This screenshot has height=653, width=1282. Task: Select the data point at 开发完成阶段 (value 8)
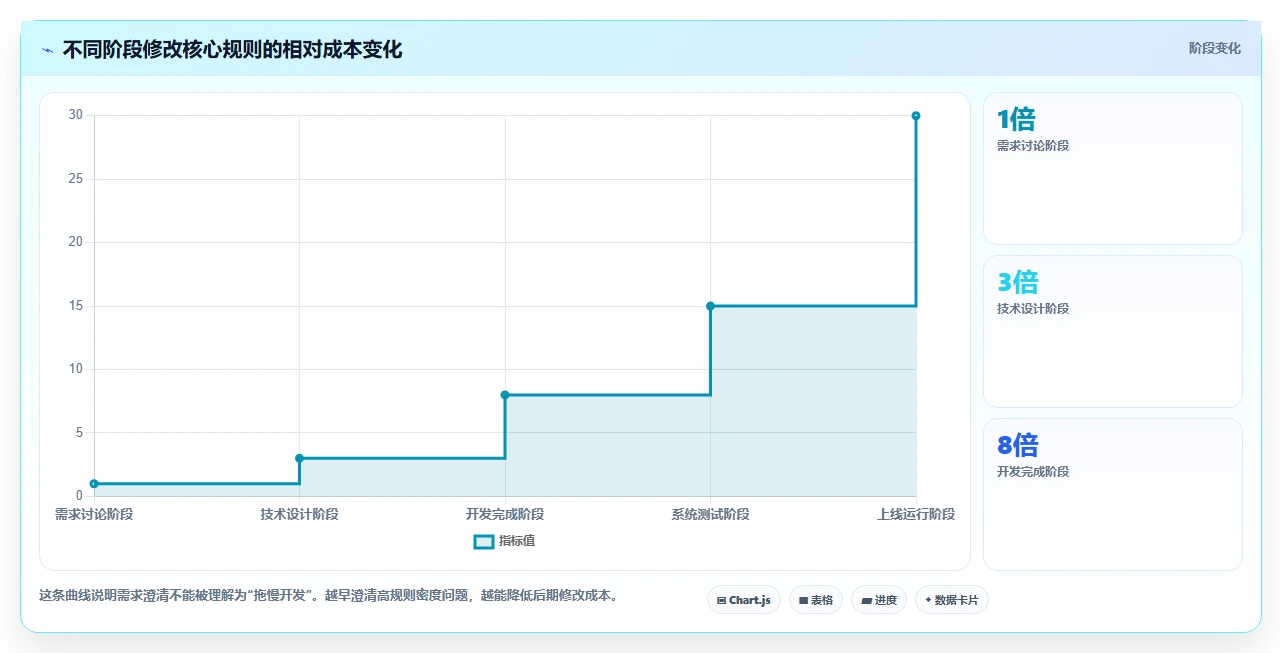click(x=505, y=395)
